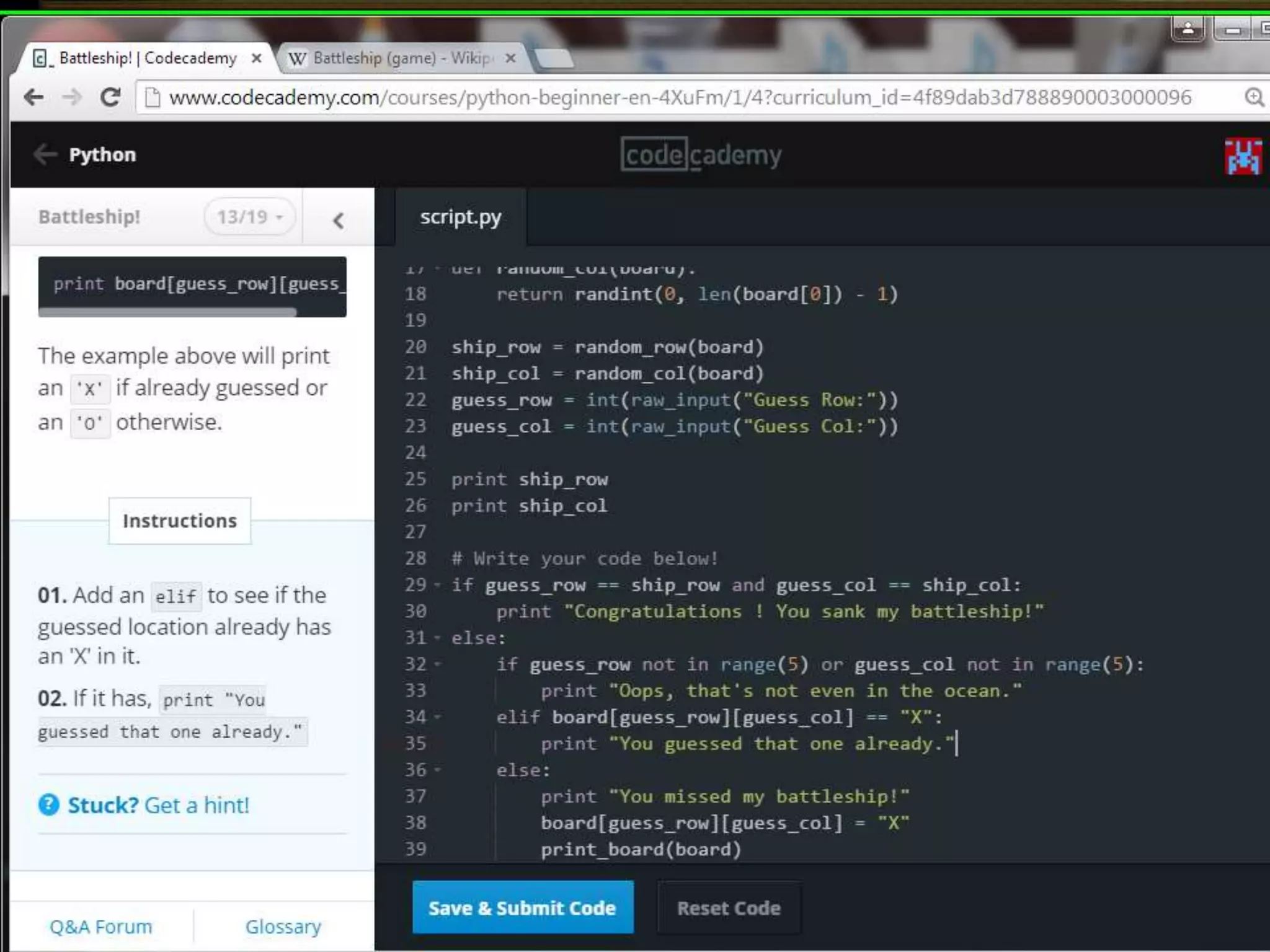The height and width of the screenshot is (952, 1270).
Task: Click the zoom magnifier icon in address bar
Action: (1253, 97)
